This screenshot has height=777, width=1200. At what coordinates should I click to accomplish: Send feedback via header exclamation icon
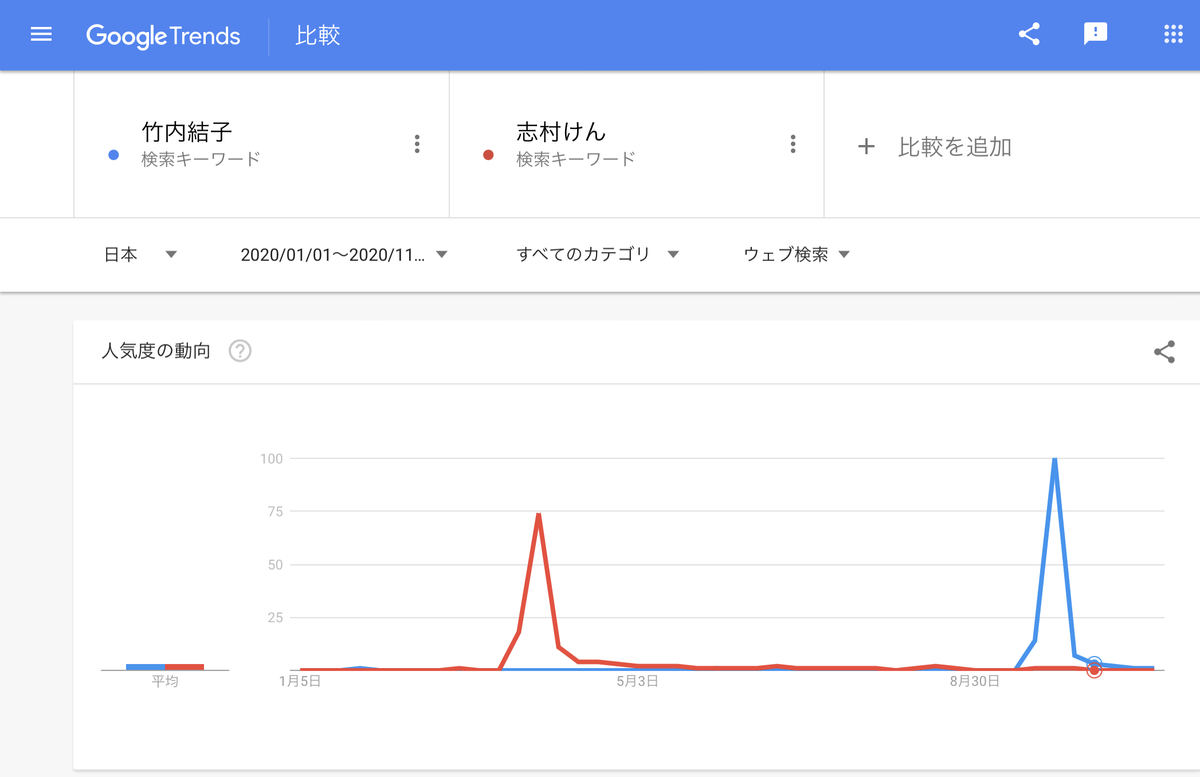(1096, 35)
